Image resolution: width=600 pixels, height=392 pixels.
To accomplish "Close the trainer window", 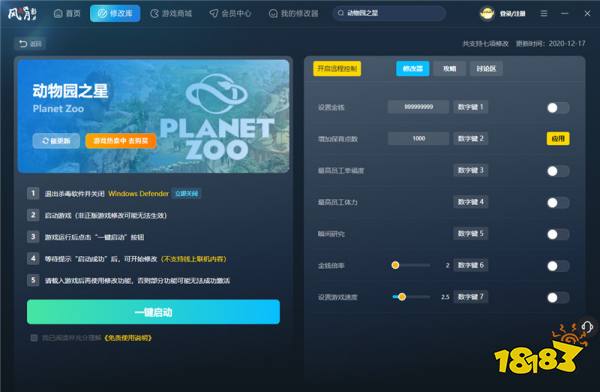I will (x=587, y=13).
